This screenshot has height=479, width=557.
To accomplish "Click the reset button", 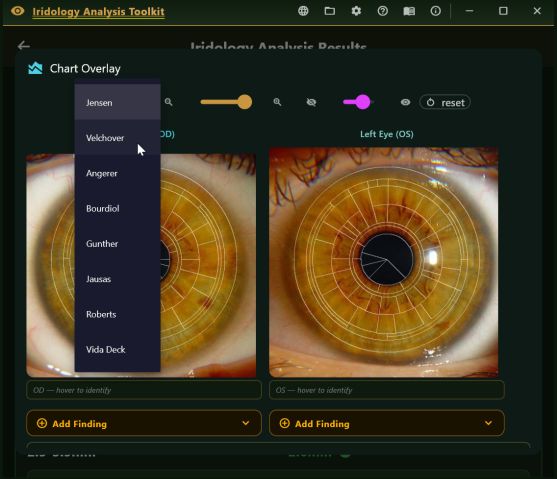I will point(445,102).
